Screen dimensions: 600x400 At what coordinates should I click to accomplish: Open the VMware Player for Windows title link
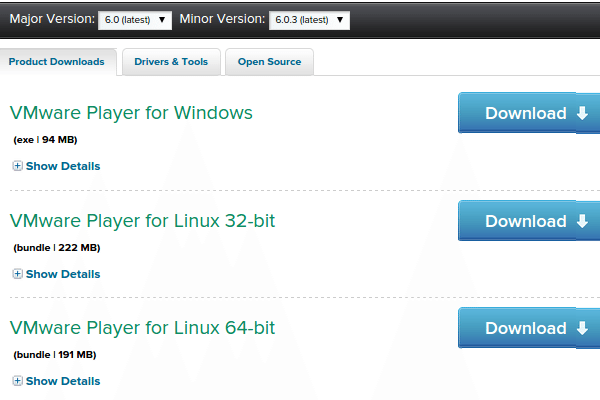pos(131,112)
